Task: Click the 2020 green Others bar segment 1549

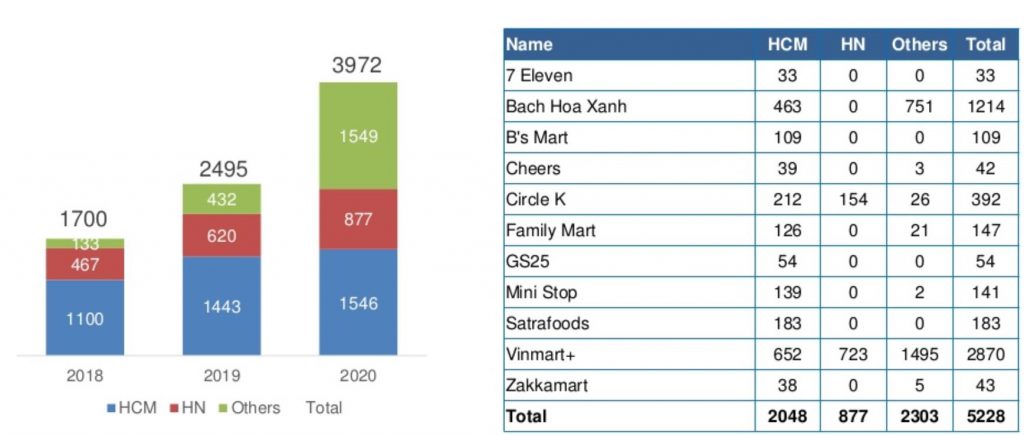Action: click(x=359, y=136)
